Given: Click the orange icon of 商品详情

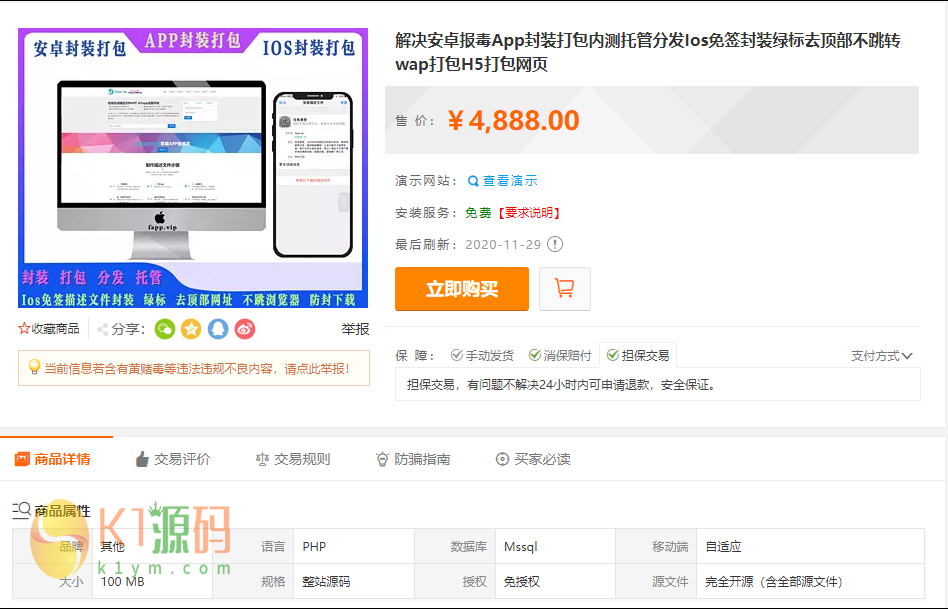Looking at the screenshot, I should (22, 459).
